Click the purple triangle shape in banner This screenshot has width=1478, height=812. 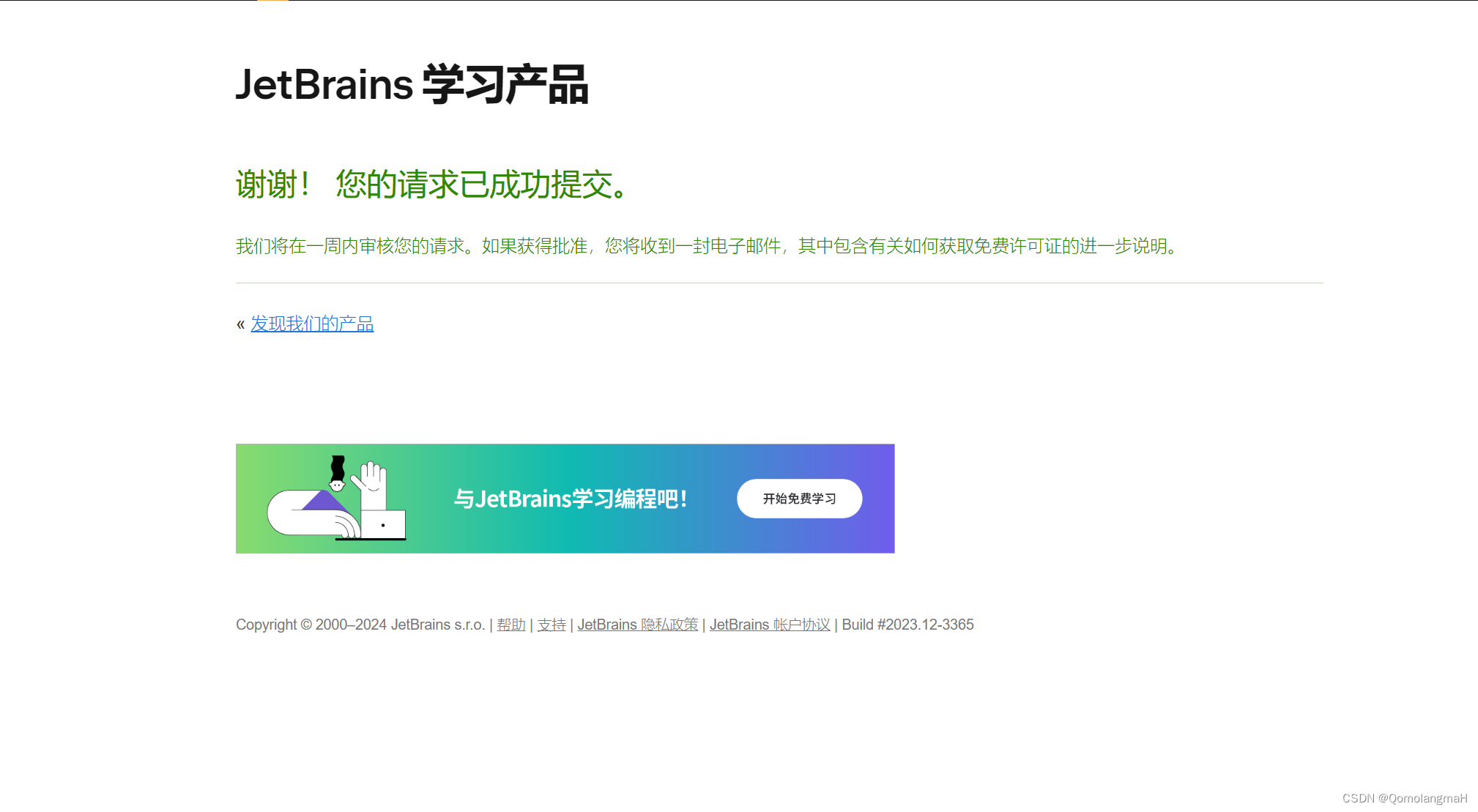tap(323, 502)
